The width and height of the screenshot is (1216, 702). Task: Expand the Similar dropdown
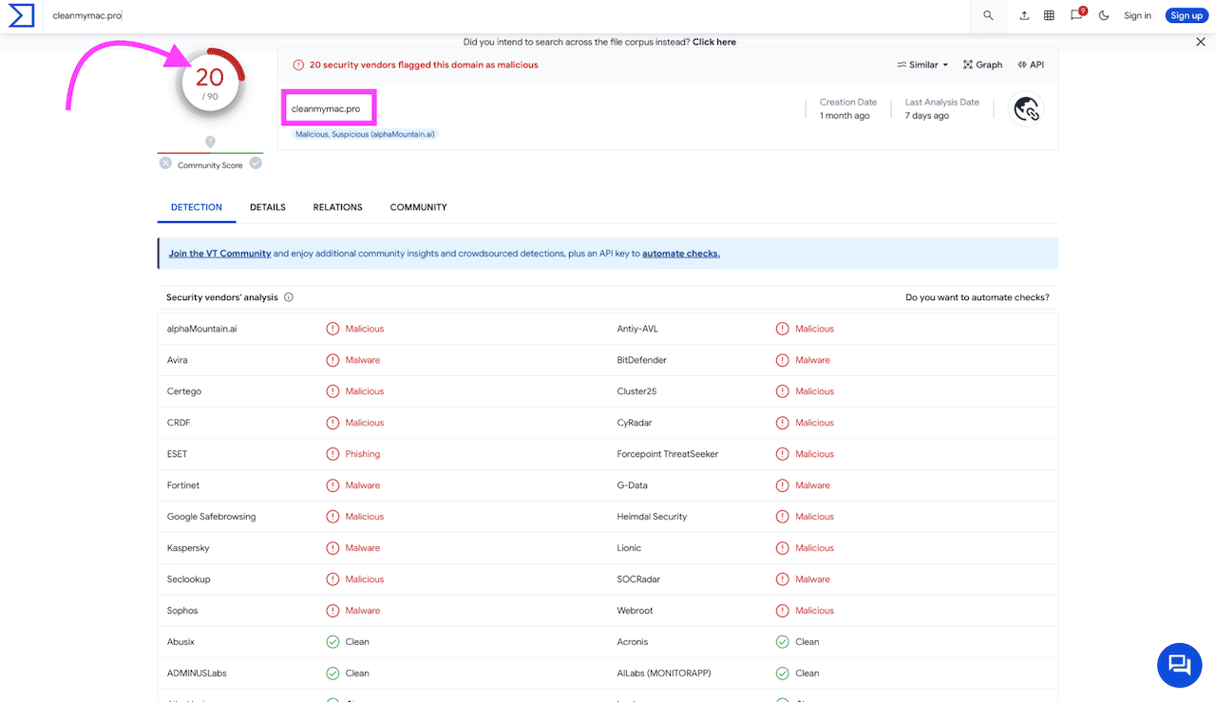pyautogui.click(x=922, y=65)
